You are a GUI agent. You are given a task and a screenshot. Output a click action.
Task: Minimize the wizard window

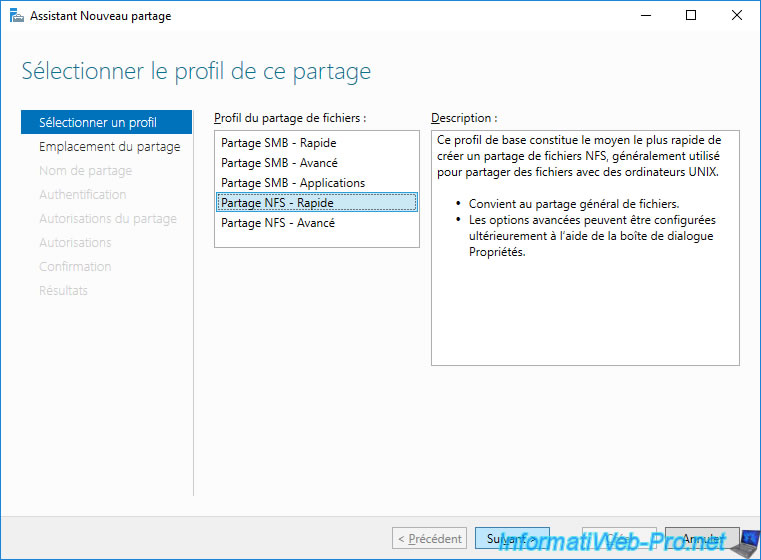(646, 16)
